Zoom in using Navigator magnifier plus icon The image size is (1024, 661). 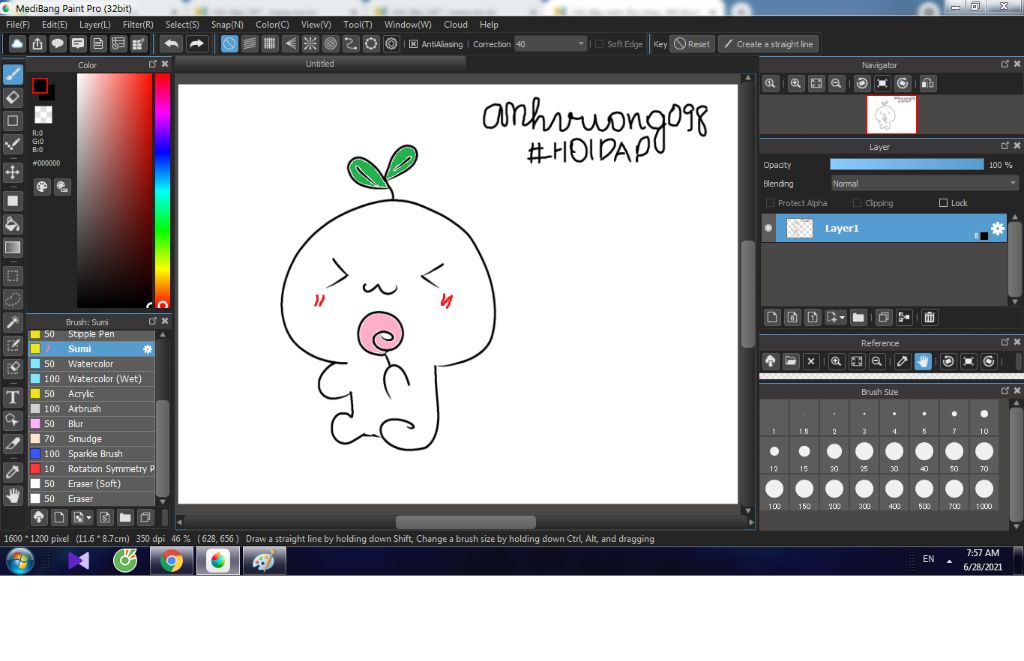(795, 84)
